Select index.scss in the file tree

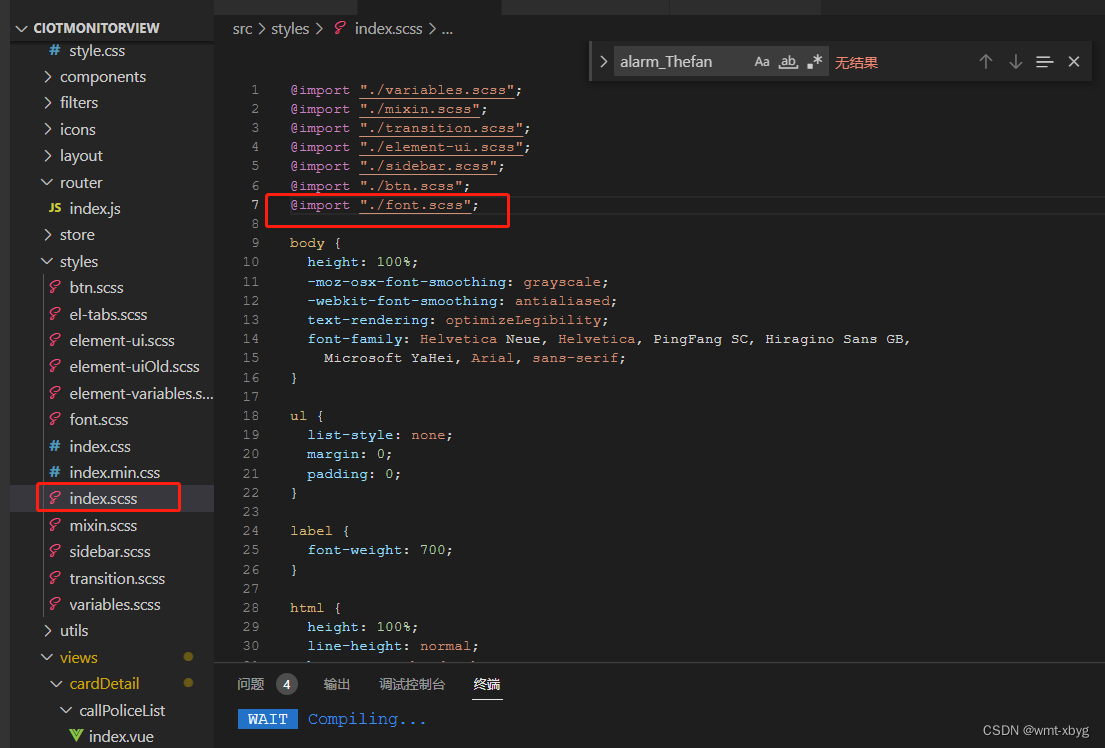click(x=104, y=498)
